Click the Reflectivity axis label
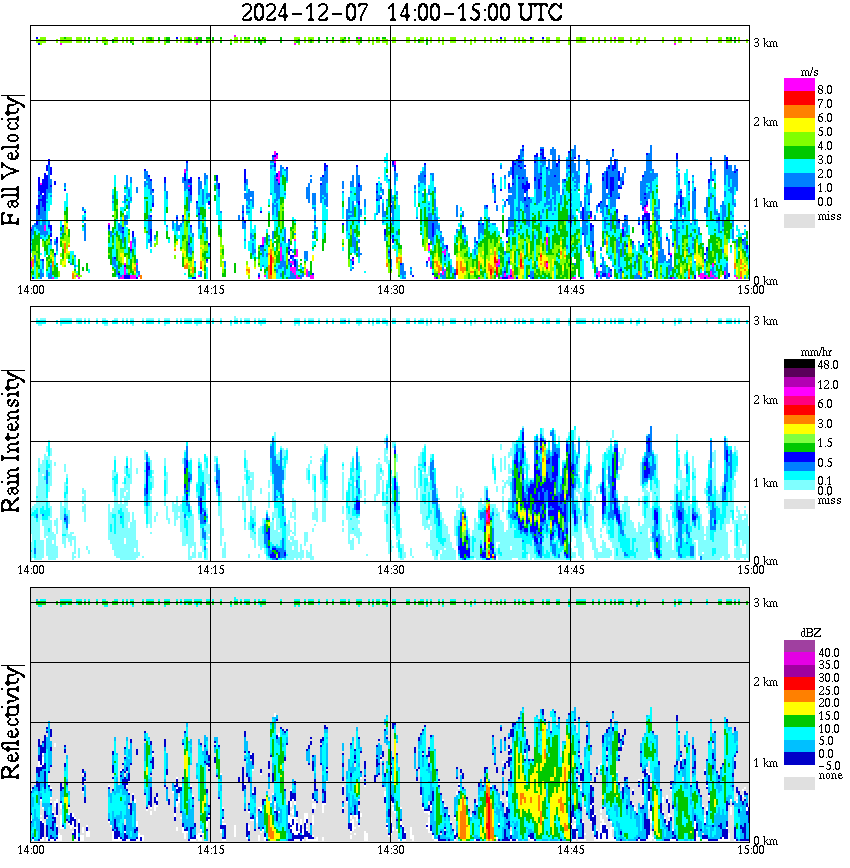 coord(12,722)
